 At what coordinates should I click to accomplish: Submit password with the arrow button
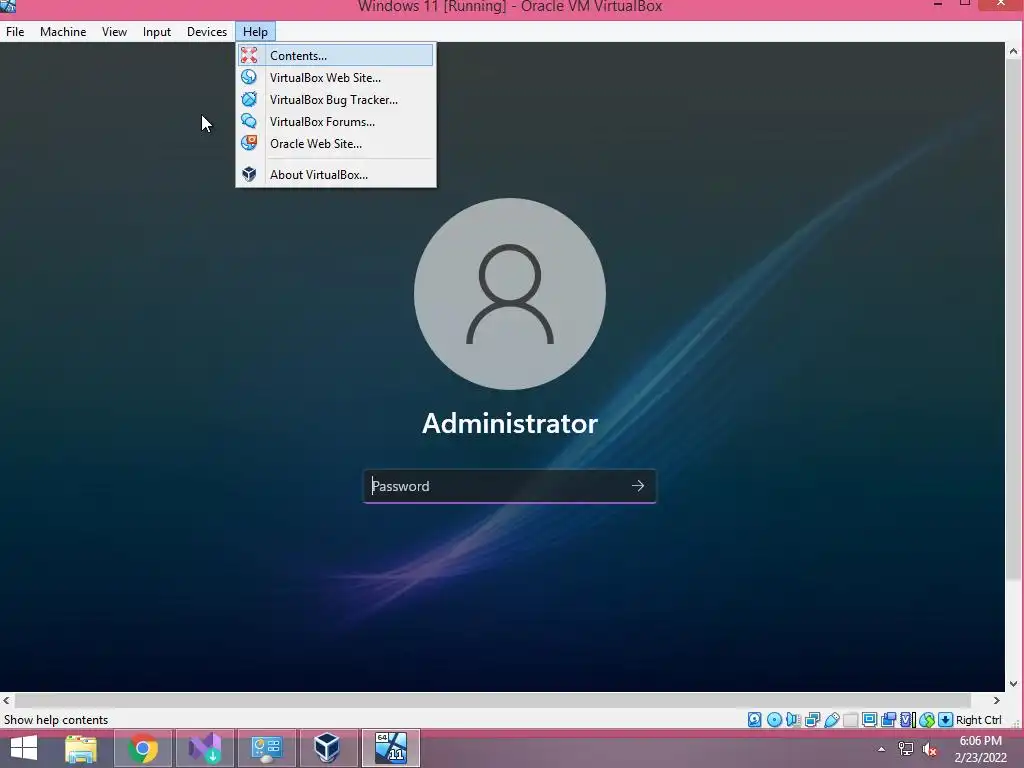point(638,486)
